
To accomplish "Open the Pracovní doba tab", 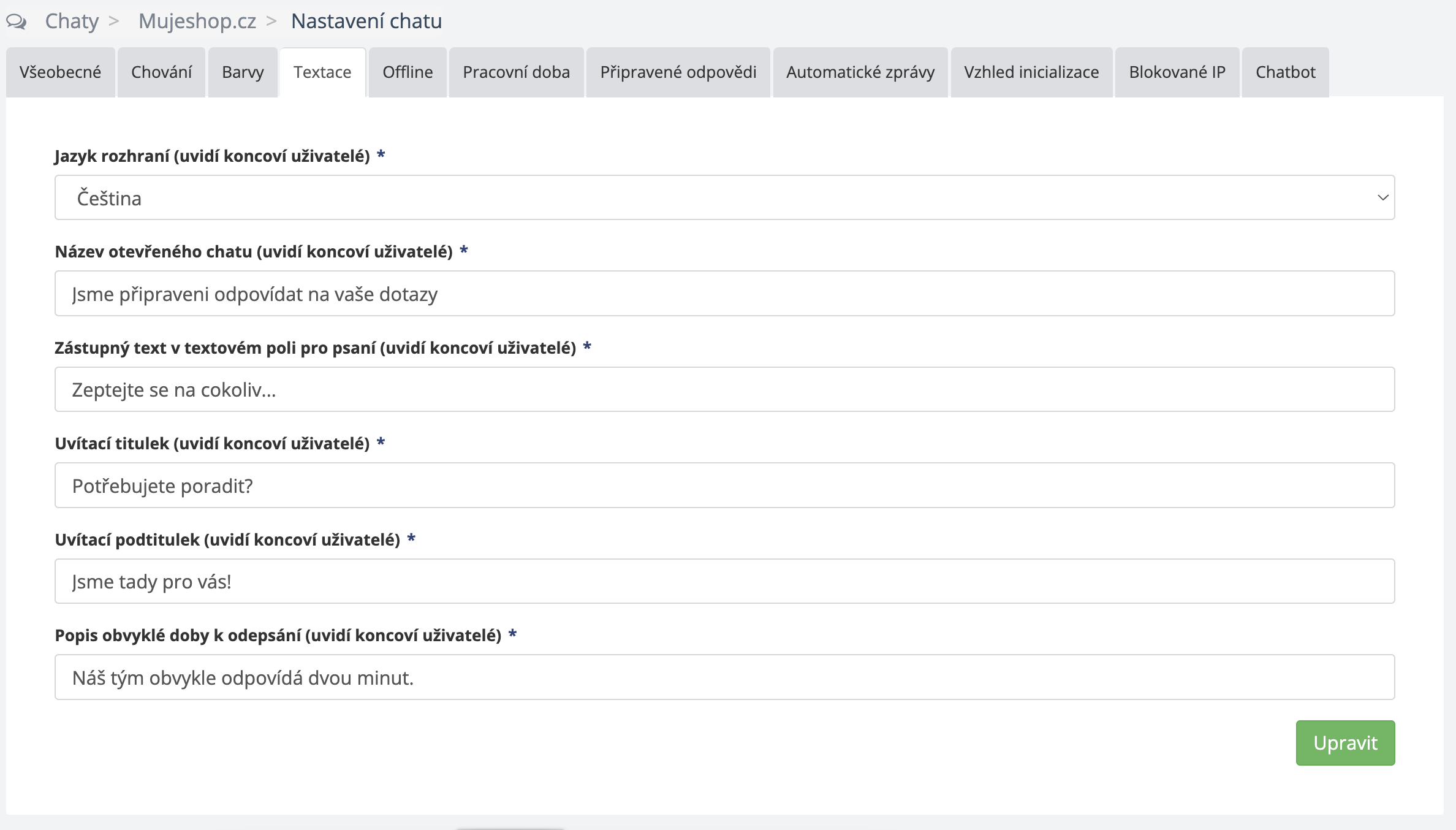I will [516, 72].
